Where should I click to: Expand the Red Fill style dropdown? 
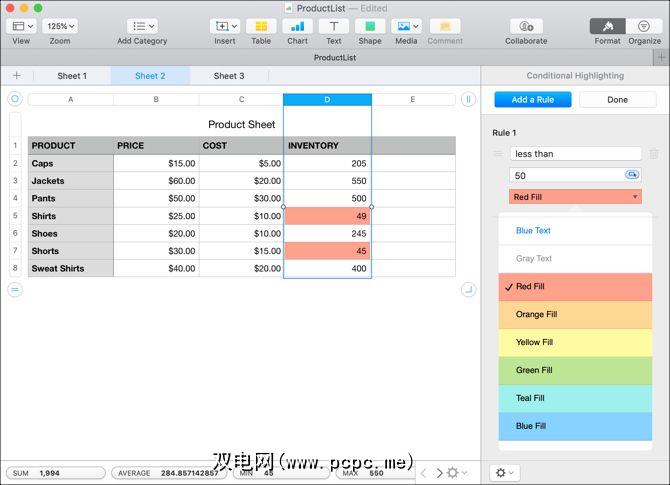[x=574, y=197]
